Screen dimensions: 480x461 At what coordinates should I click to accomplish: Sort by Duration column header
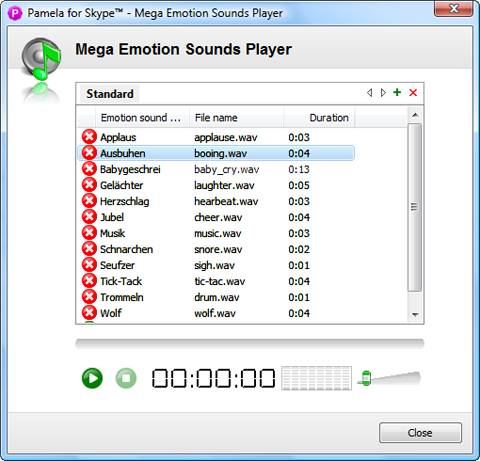click(x=319, y=118)
